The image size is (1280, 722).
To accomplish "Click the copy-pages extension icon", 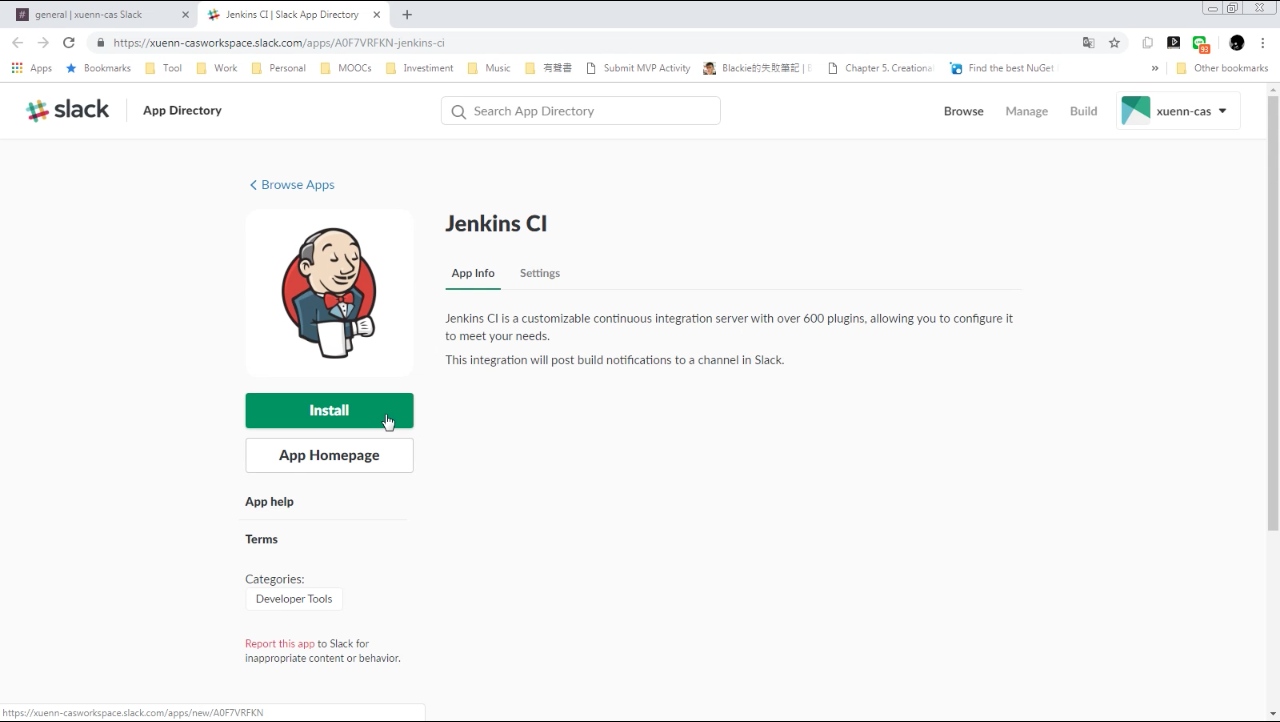I will point(1148,43).
